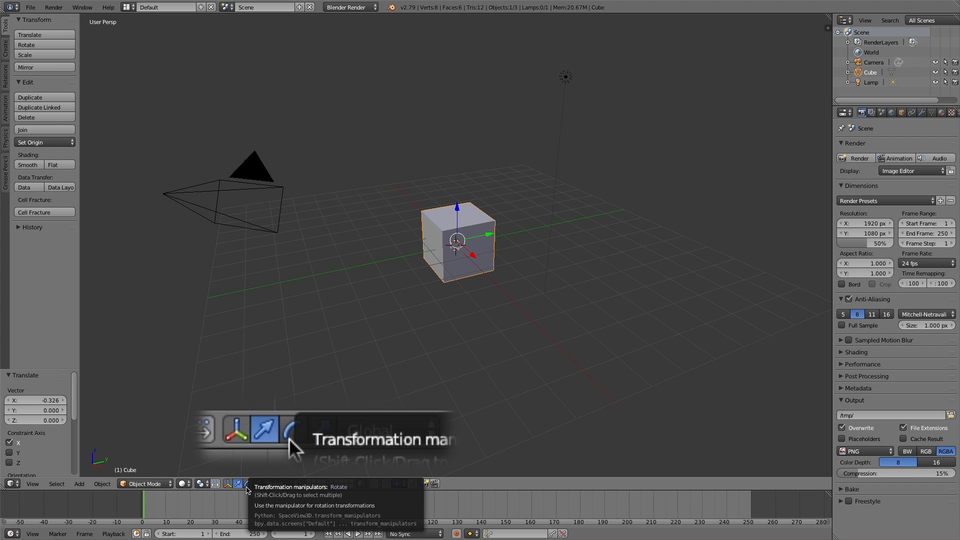Delete the Default screen layout with X icon
The width and height of the screenshot is (960, 540).
[x=211, y=7]
